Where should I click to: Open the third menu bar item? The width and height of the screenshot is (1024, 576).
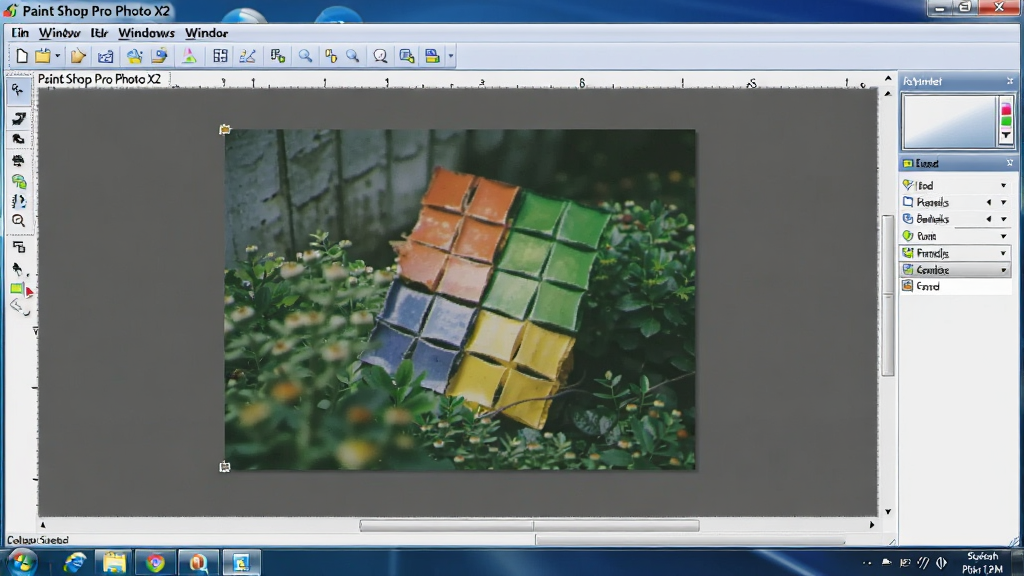[x=99, y=33]
